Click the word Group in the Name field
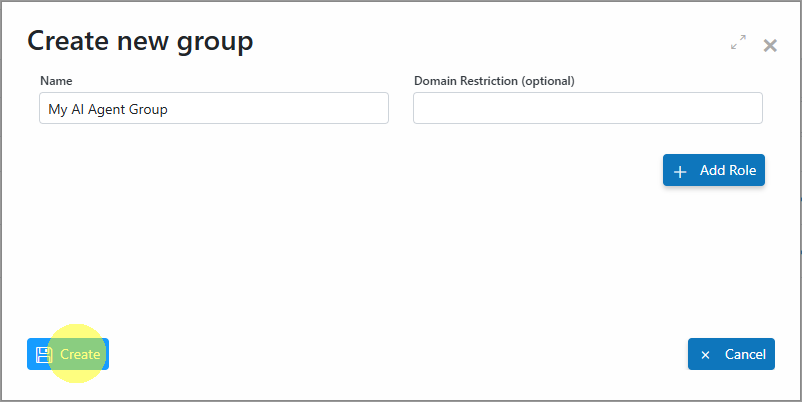 [x=148, y=110]
